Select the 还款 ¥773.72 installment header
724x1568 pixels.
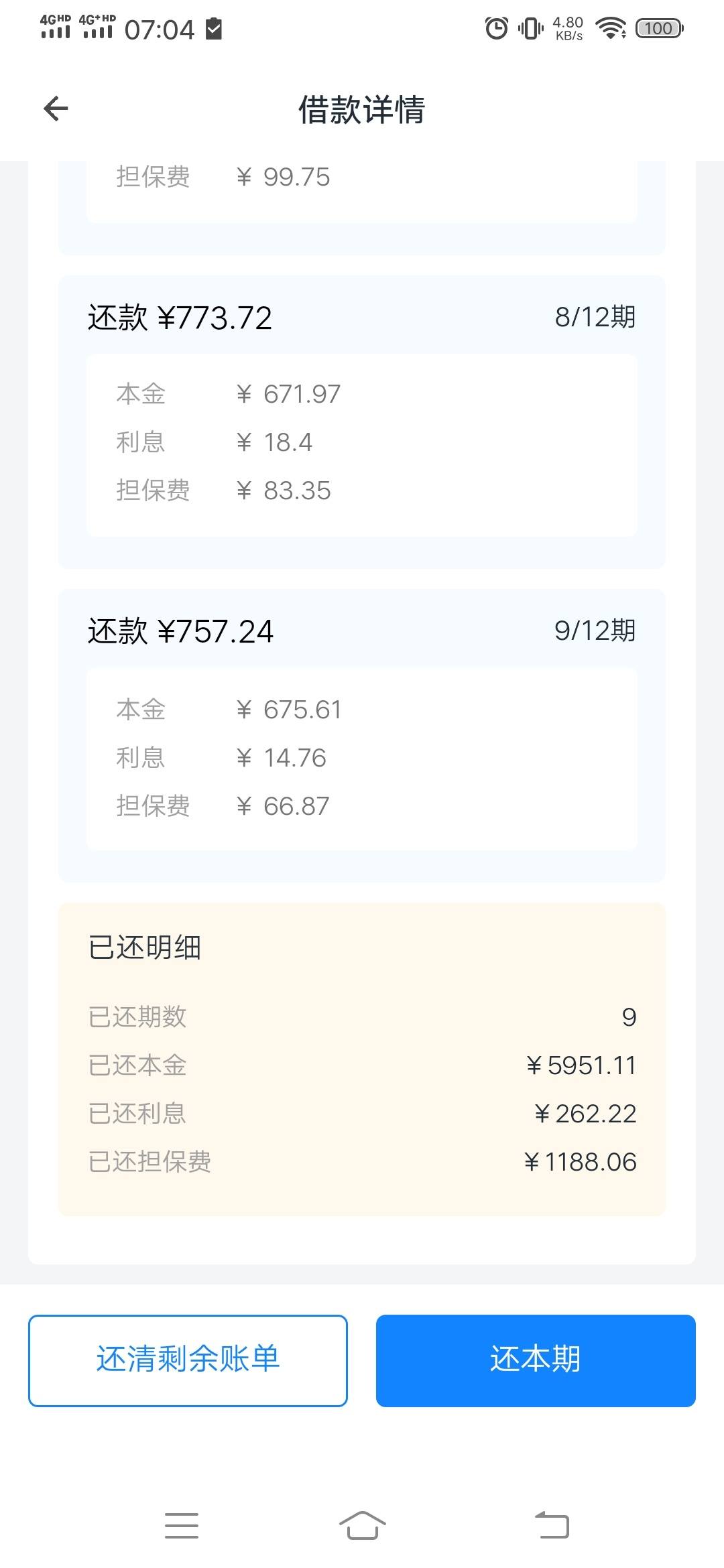(x=180, y=318)
